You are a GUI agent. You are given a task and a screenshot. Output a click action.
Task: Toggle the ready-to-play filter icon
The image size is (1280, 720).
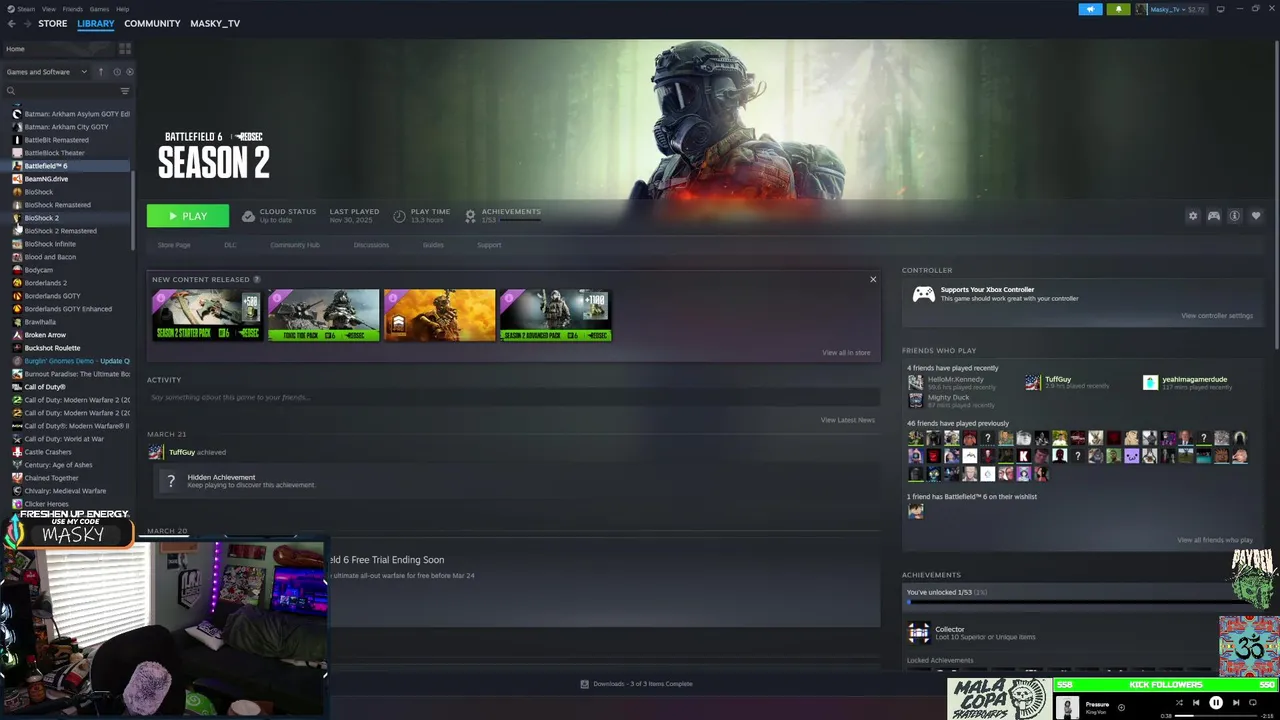click(x=130, y=72)
